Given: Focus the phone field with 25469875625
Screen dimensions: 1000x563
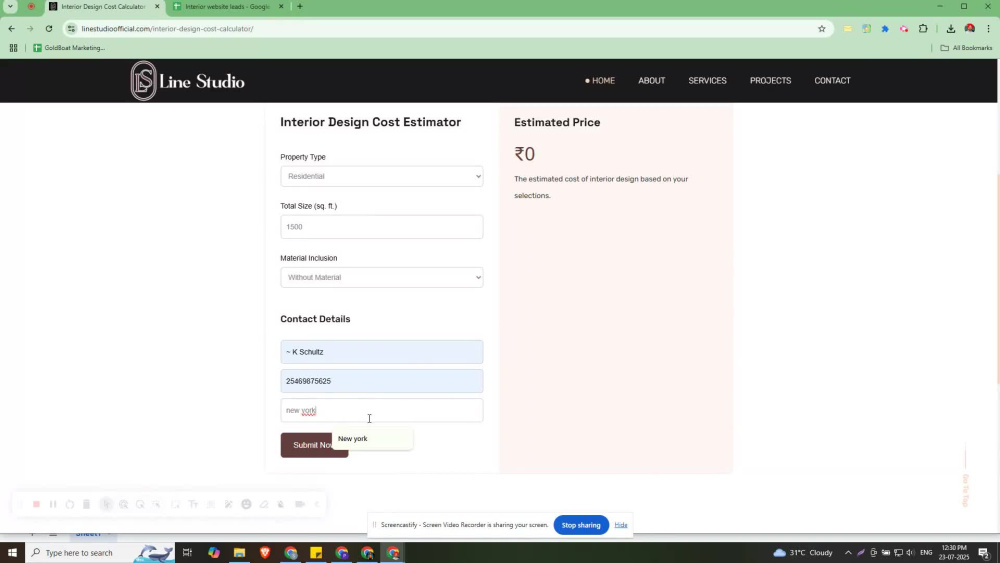Looking at the screenshot, I should [x=381, y=381].
